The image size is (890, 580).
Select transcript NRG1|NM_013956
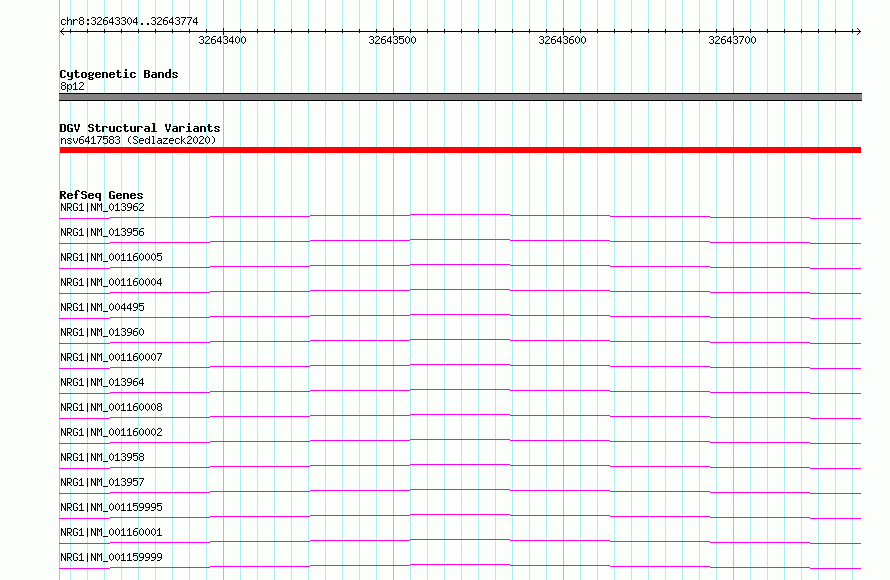point(102,232)
